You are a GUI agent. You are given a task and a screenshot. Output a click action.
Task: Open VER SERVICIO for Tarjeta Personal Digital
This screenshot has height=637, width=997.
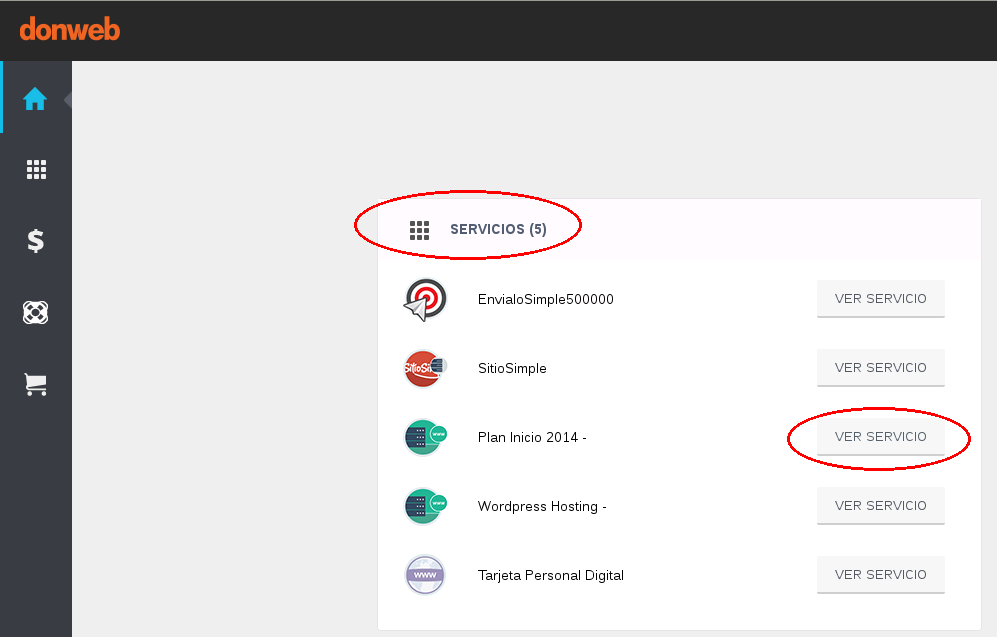pyautogui.click(x=881, y=575)
